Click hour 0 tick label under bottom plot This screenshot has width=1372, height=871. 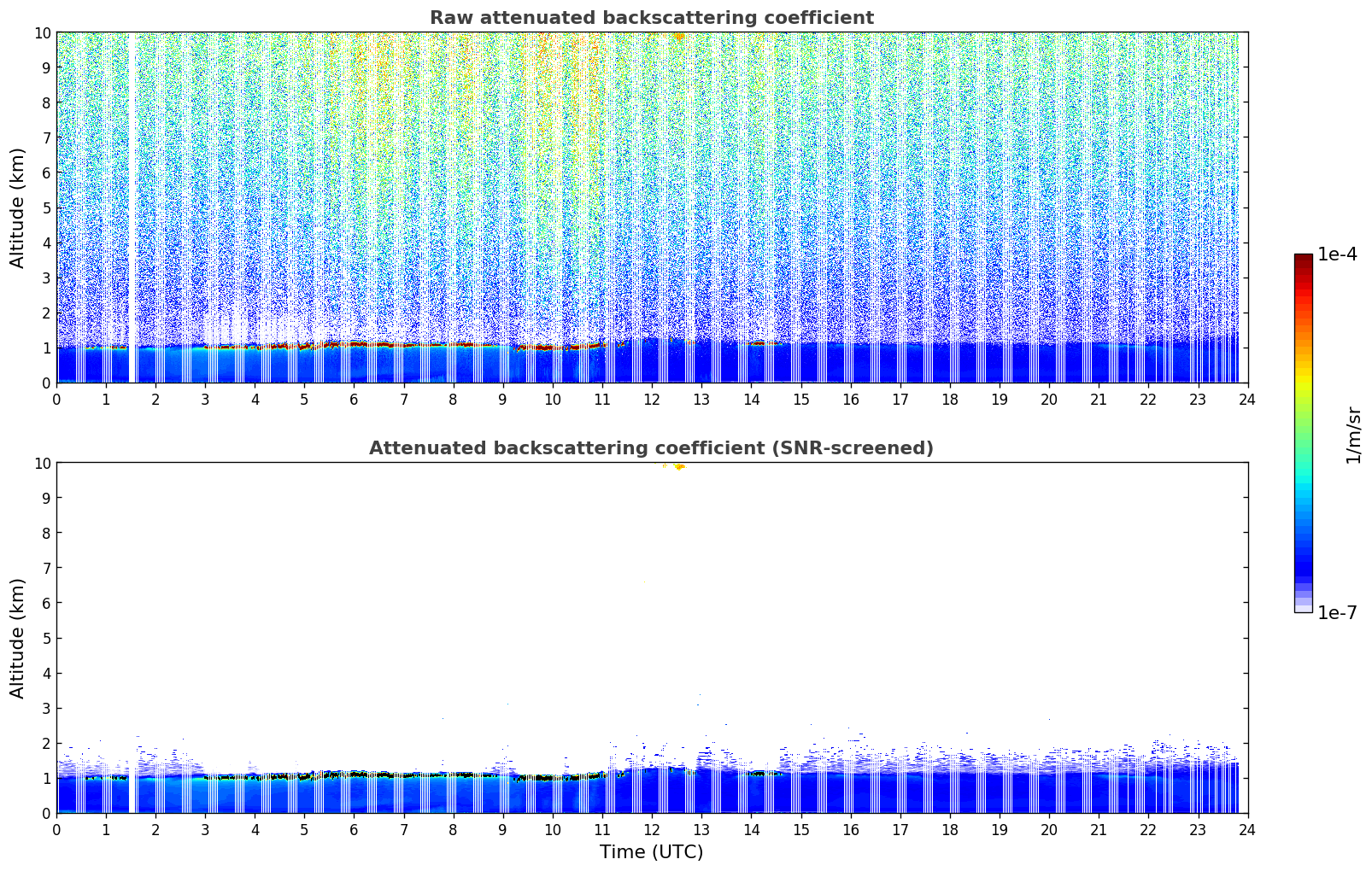click(57, 830)
